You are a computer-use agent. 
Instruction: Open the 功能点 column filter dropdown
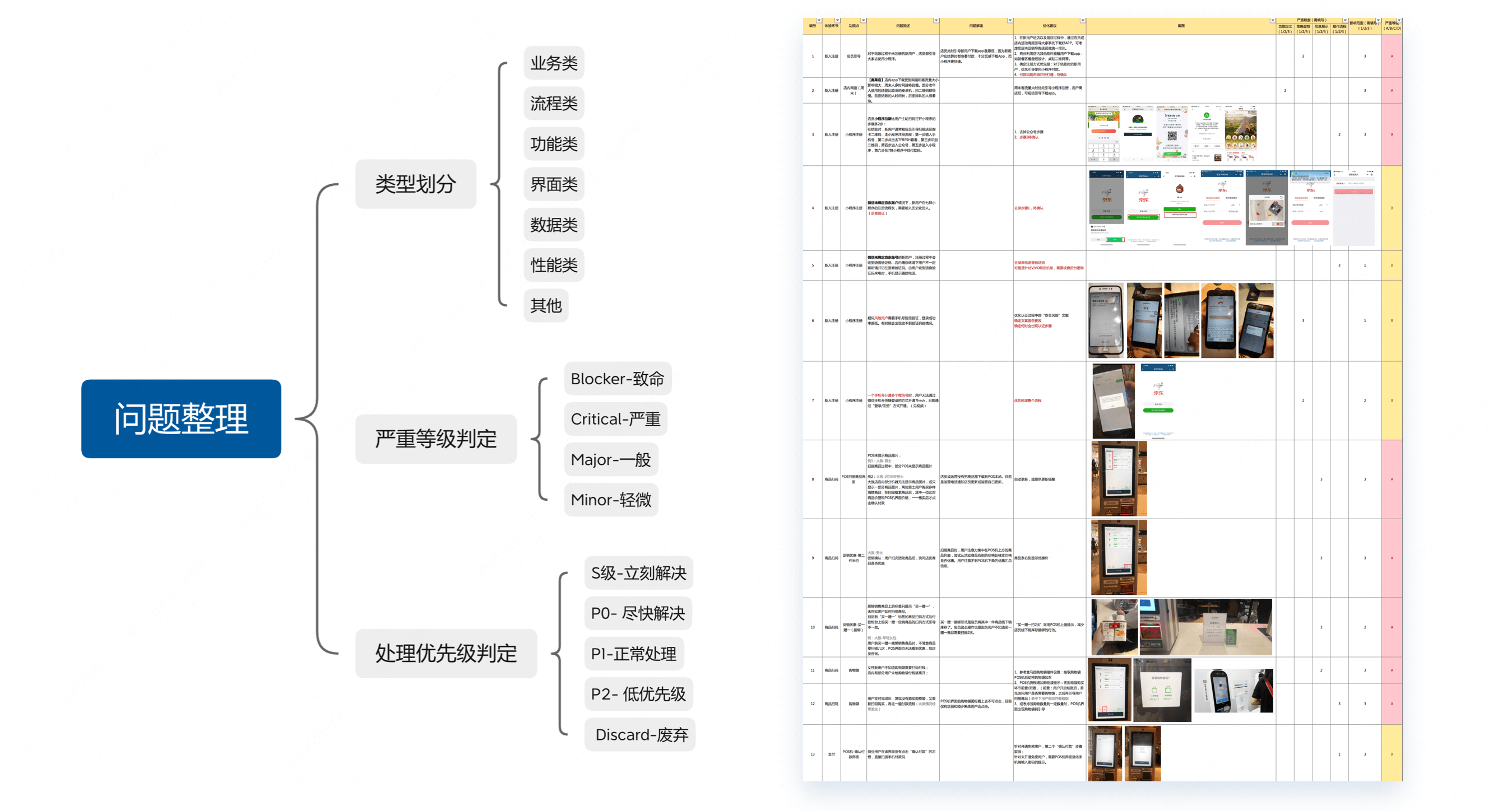864,21
